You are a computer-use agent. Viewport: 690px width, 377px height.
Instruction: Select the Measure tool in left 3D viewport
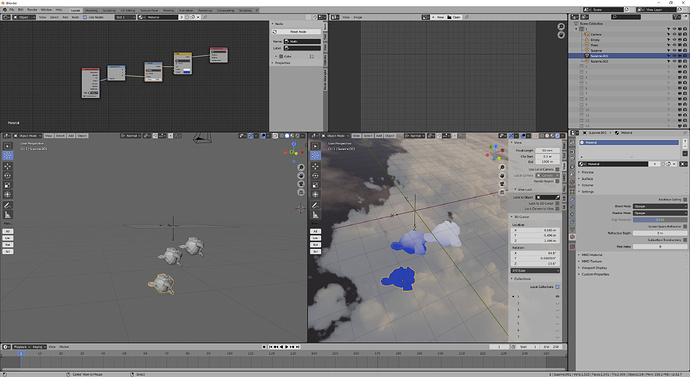coord(7,215)
